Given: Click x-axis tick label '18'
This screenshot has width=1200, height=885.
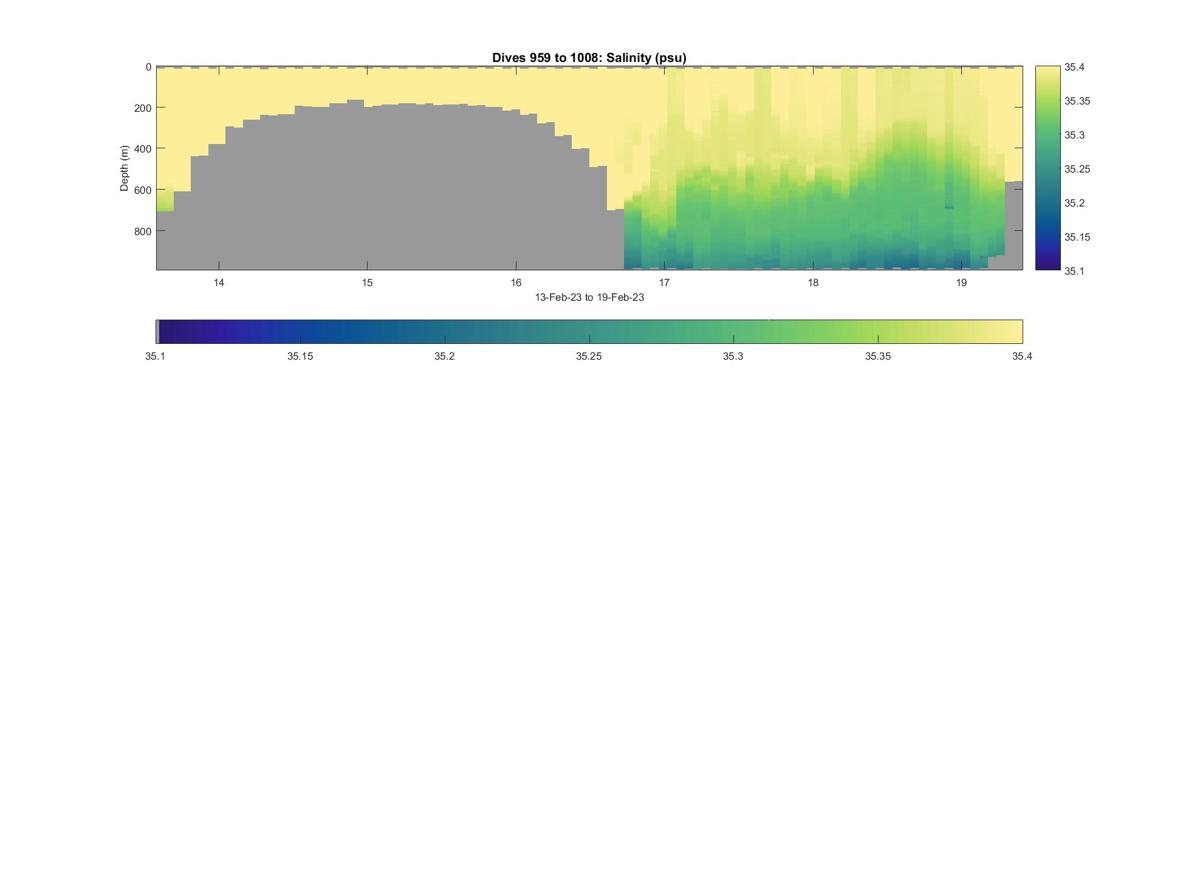Looking at the screenshot, I should pyautogui.click(x=813, y=283).
